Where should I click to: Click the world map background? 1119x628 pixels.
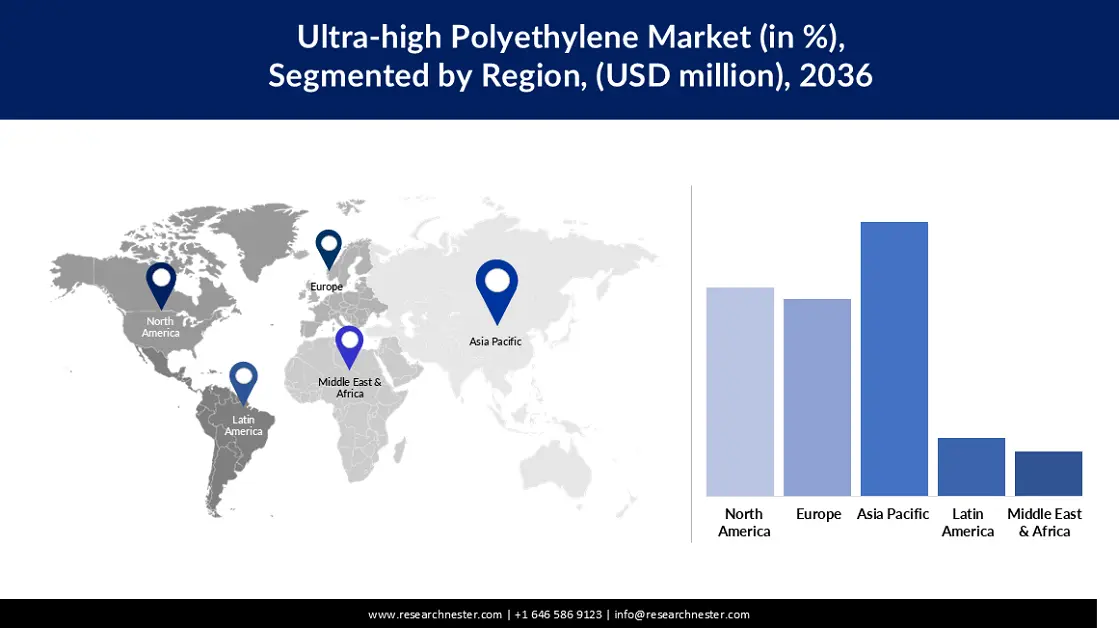point(450,450)
